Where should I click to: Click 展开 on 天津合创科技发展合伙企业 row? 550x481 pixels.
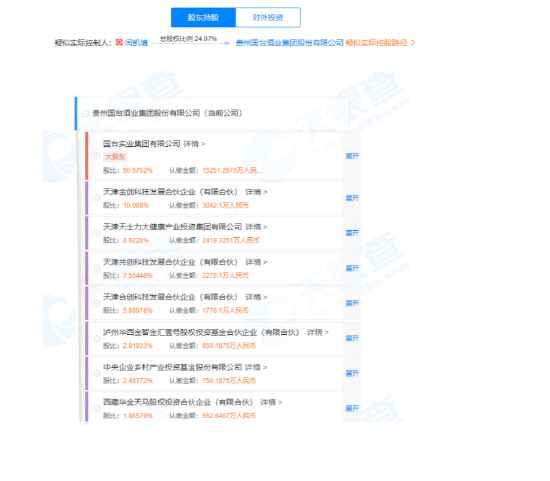352,303
